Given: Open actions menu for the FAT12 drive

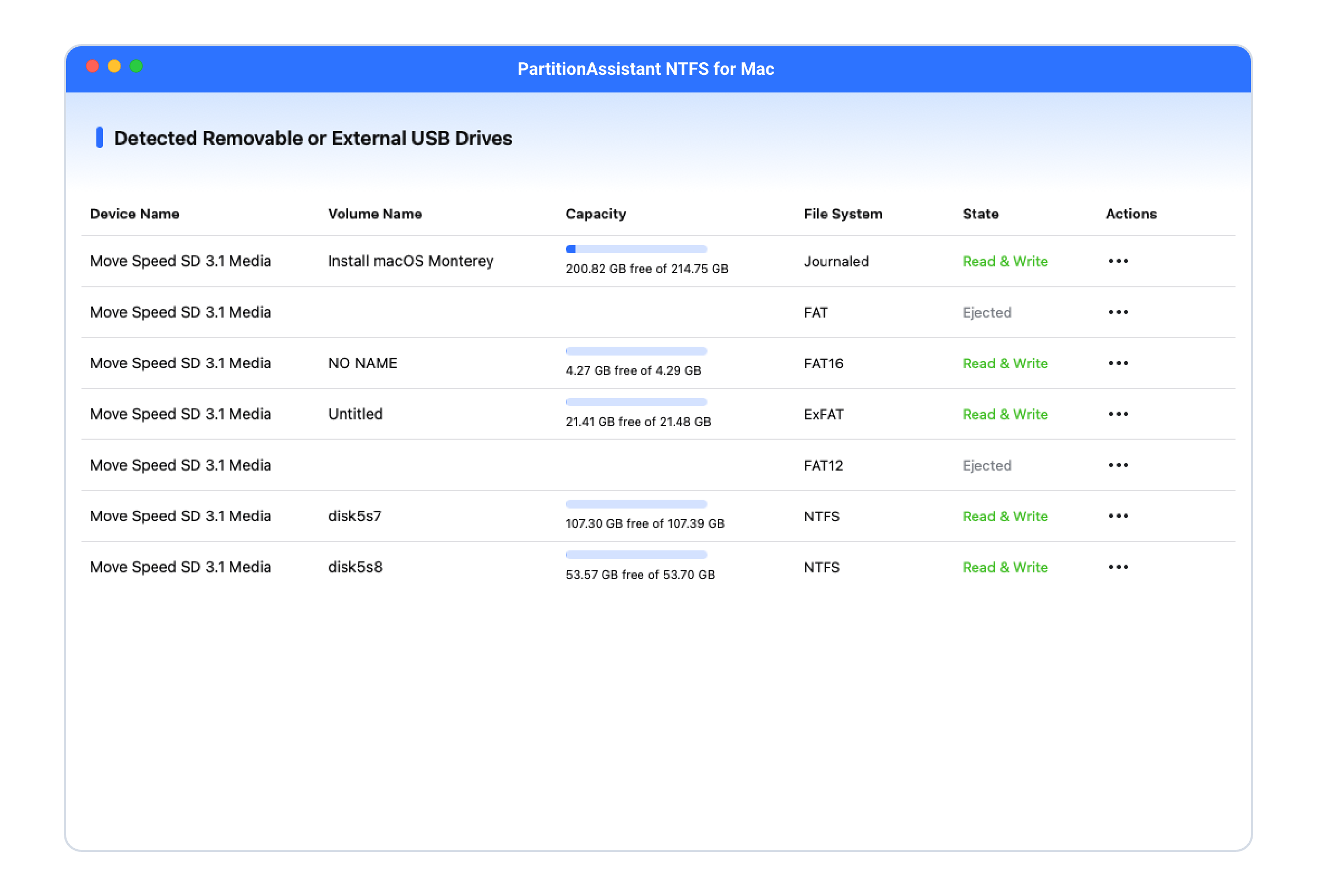Looking at the screenshot, I should 1118,465.
